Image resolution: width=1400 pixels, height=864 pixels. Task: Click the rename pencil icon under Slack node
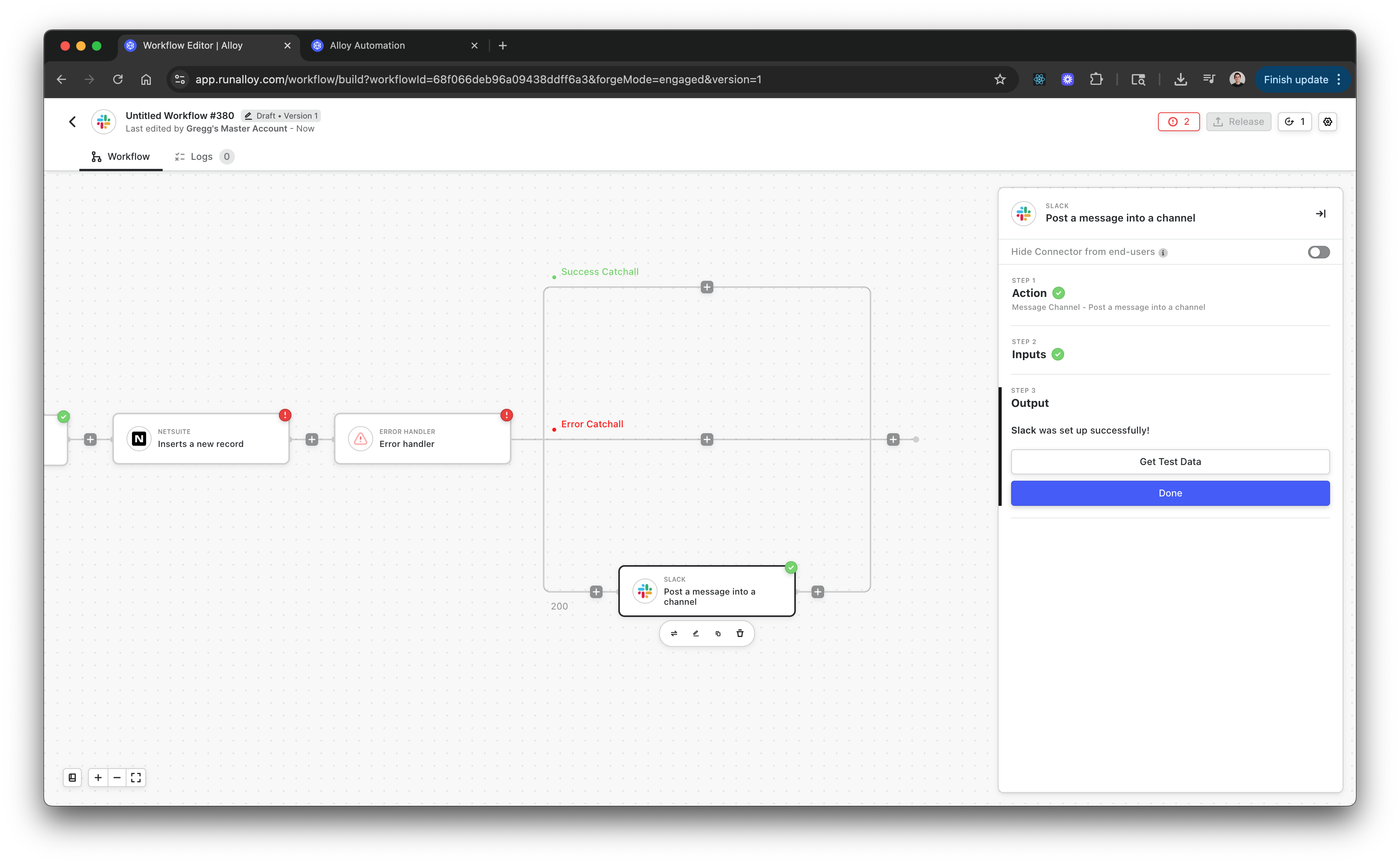[695, 633]
